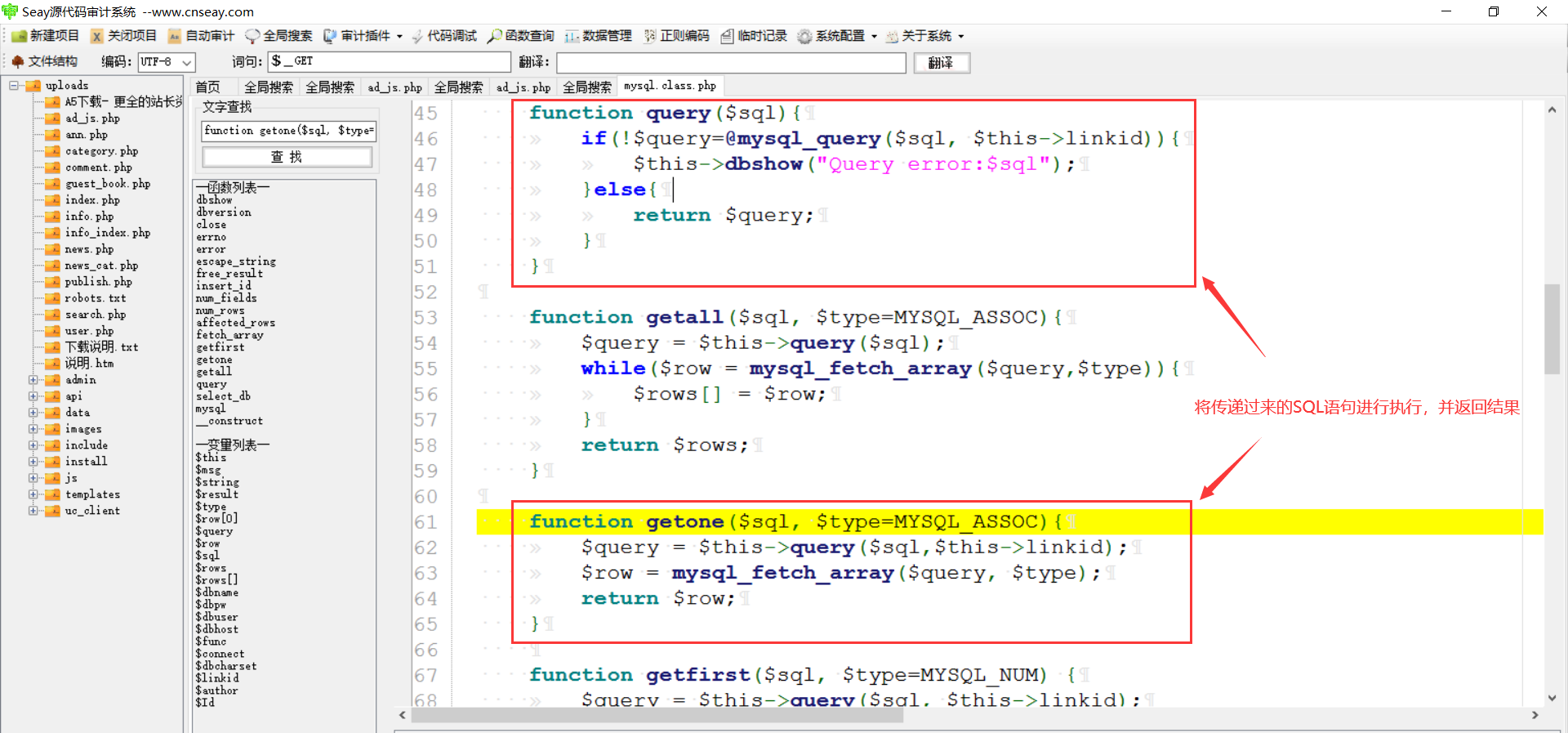Viewport: 1568px width, 733px height.
Task: Select $msg in variable list
Action: click(208, 470)
